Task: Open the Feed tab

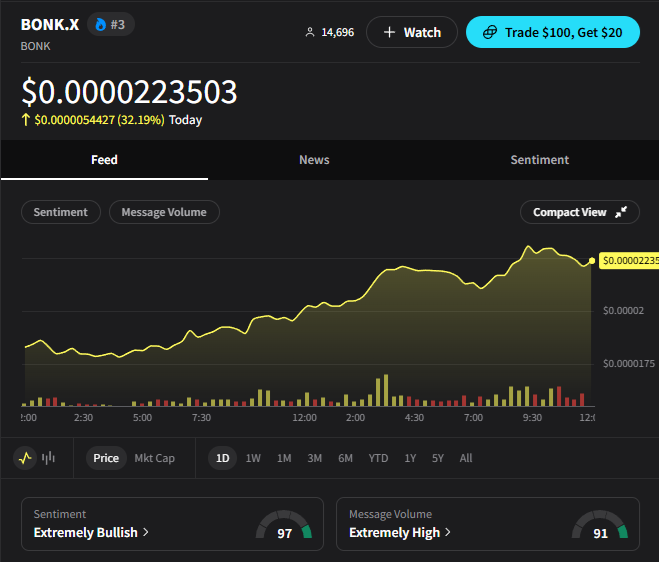Action: pos(104,160)
